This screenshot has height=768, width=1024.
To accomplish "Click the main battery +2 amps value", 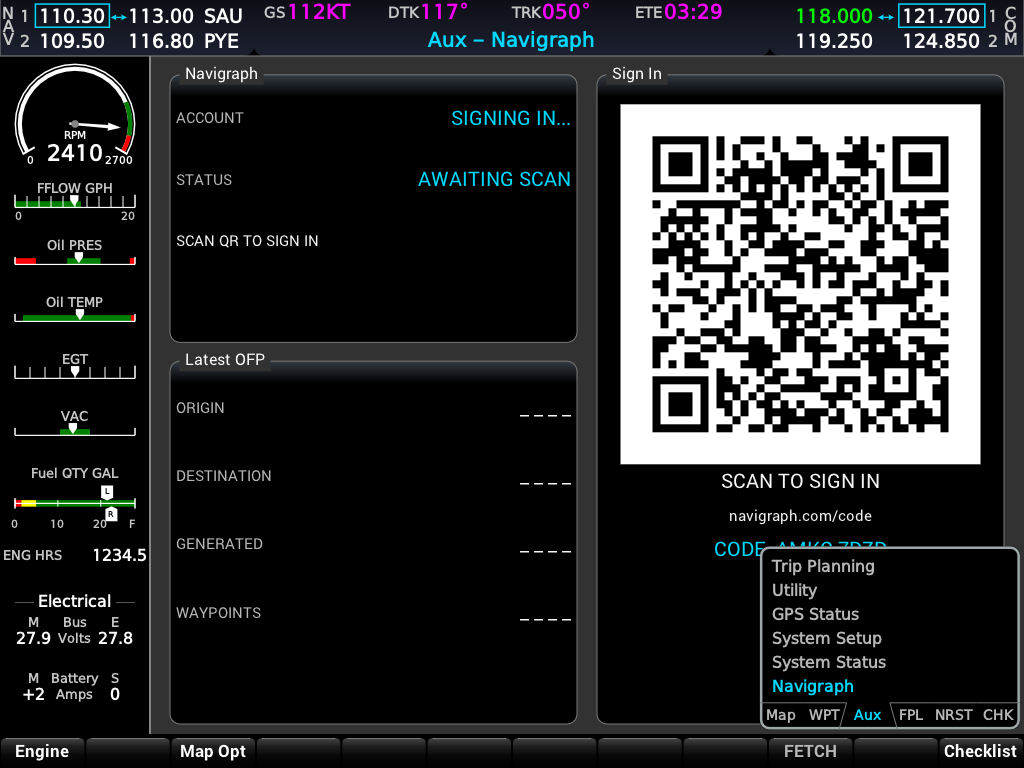I will [33, 694].
